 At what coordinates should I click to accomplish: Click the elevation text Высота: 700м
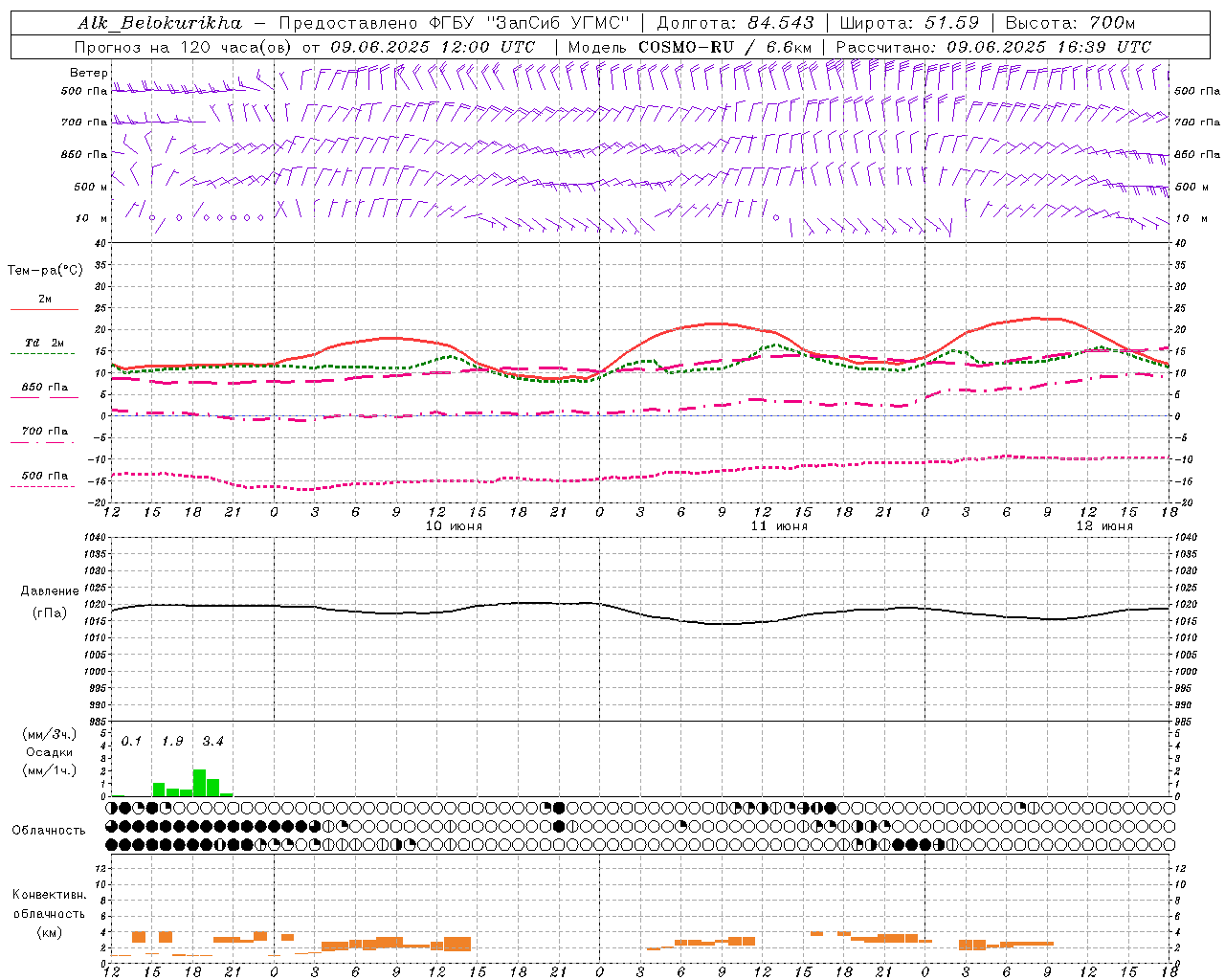(x=1070, y=23)
